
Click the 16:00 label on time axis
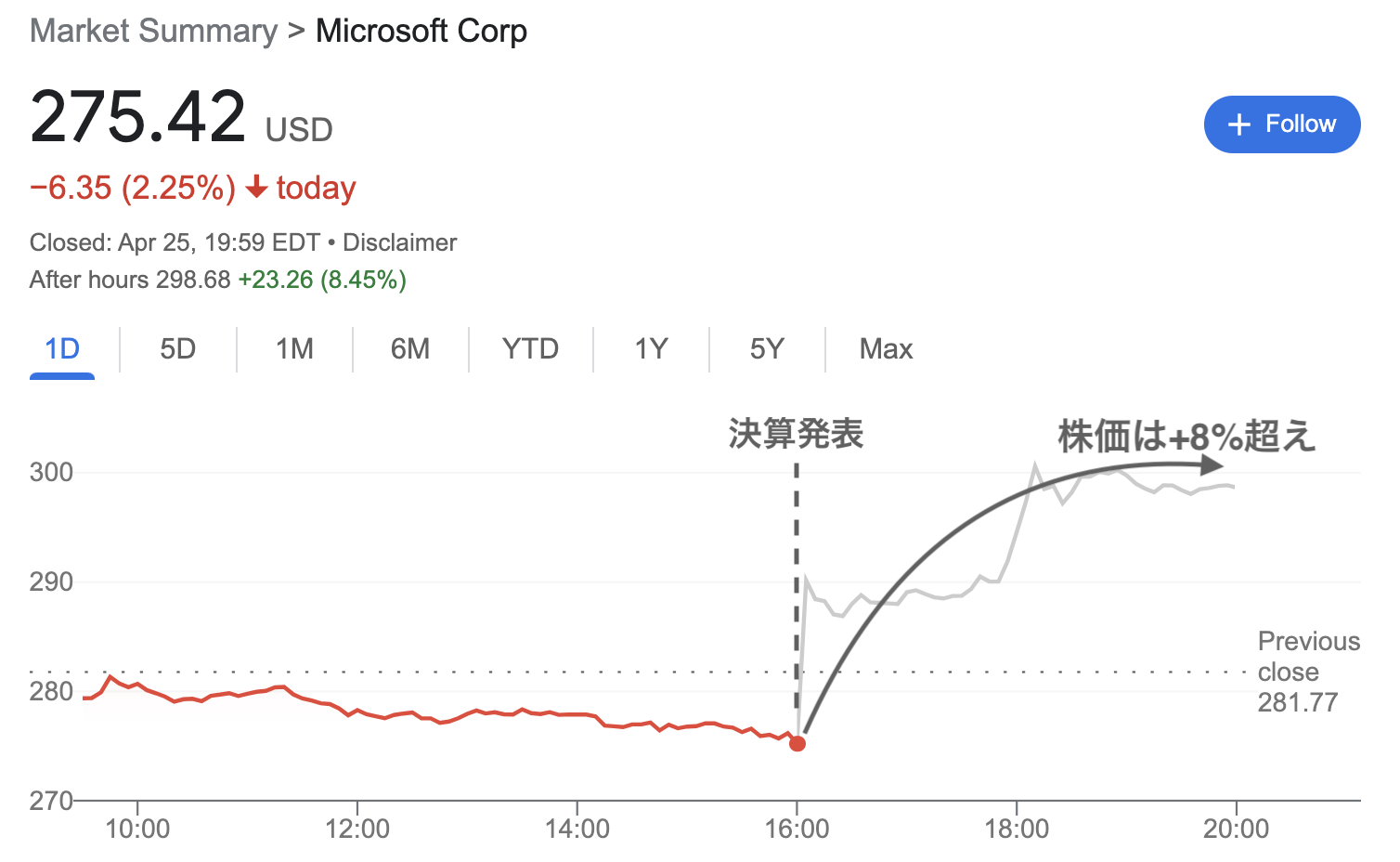(x=797, y=829)
